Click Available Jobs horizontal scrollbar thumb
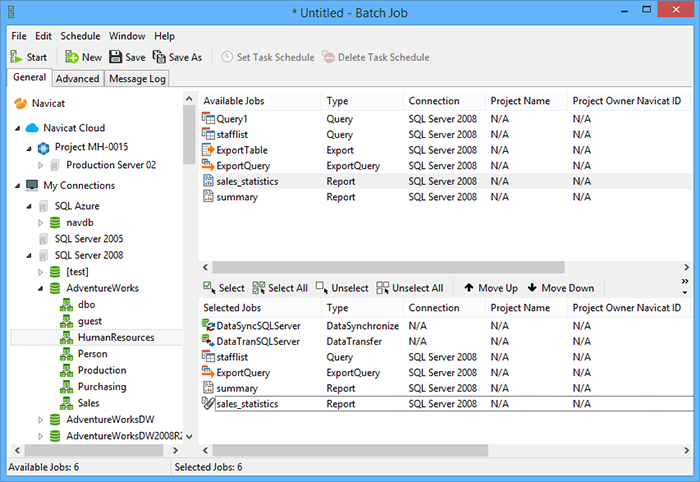This screenshot has width=700, height=482. pyautogui.click(x=388, y=267)
